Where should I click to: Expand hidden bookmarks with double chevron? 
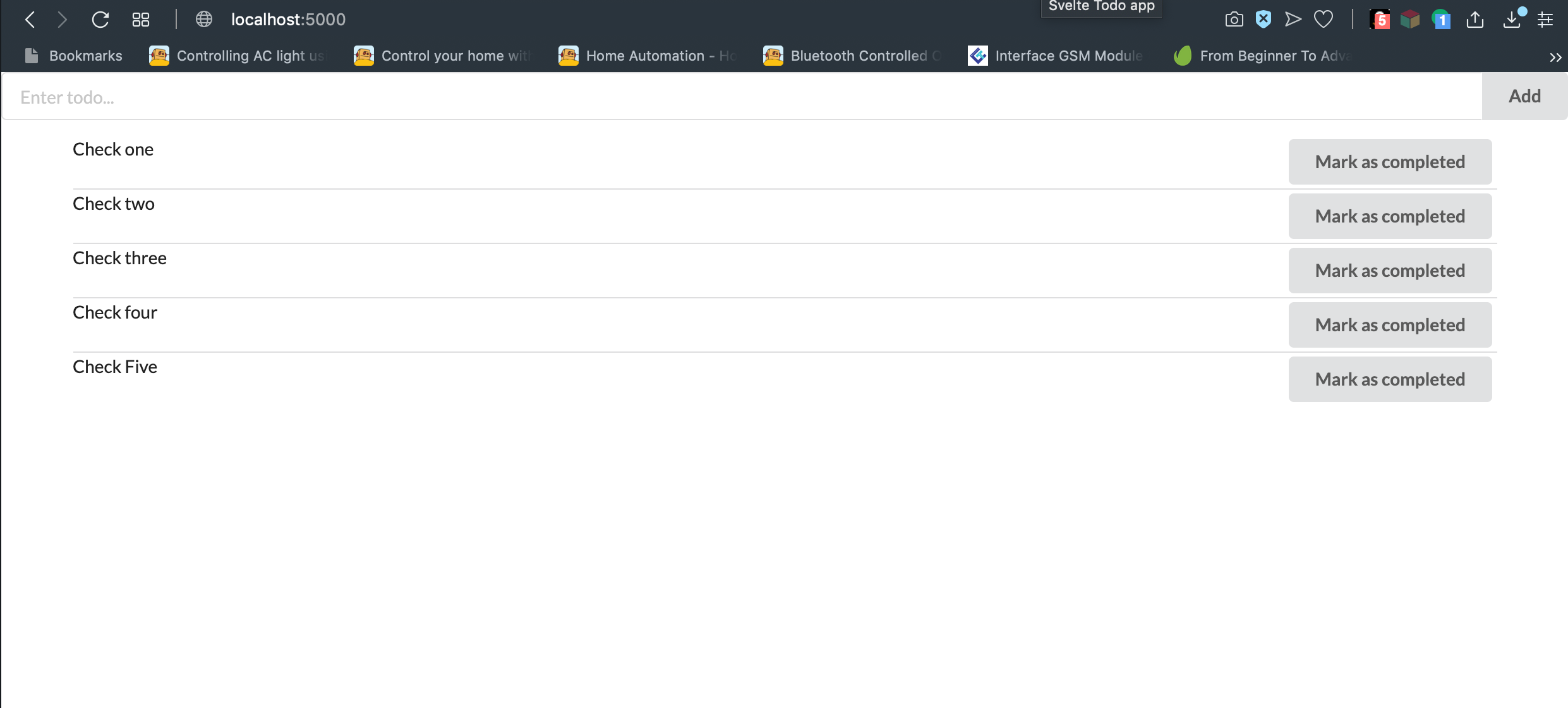coord(1555,57)
